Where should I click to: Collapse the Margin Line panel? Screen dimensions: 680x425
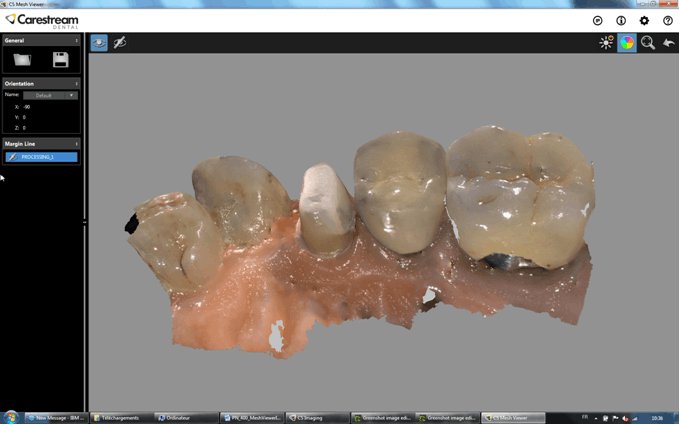pos(77,144)
